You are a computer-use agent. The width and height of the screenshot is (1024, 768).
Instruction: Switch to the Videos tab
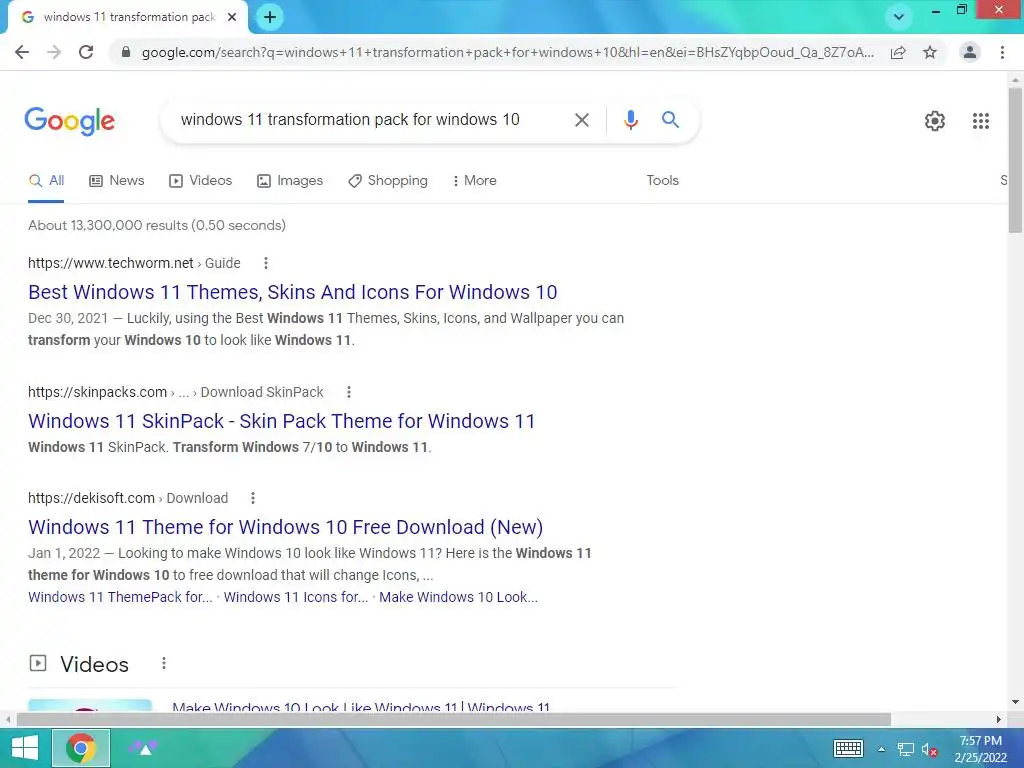(x=200, y=180)
